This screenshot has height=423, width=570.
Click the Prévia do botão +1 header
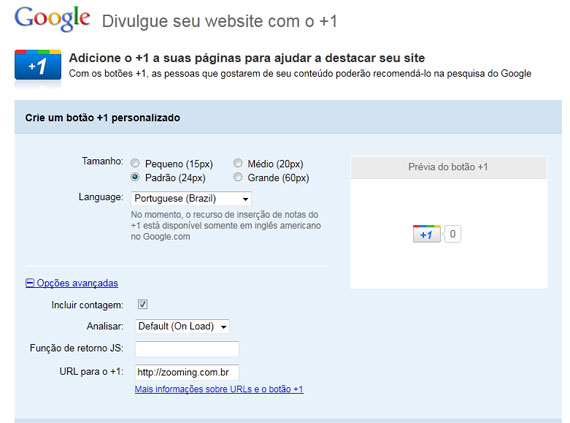click(448, 167)
